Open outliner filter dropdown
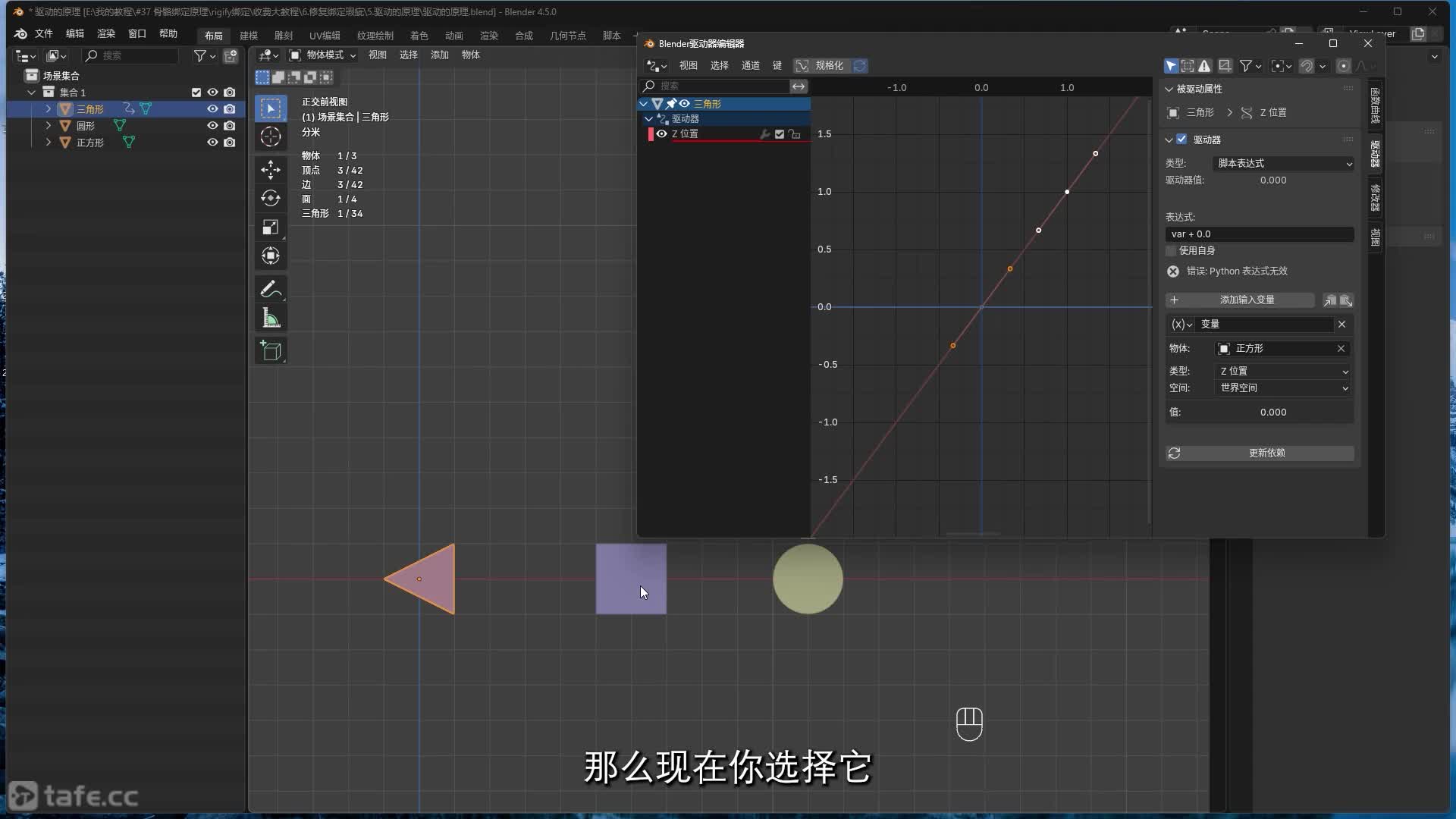Viewport: 1456px width, 819px height. click(205, 55)
